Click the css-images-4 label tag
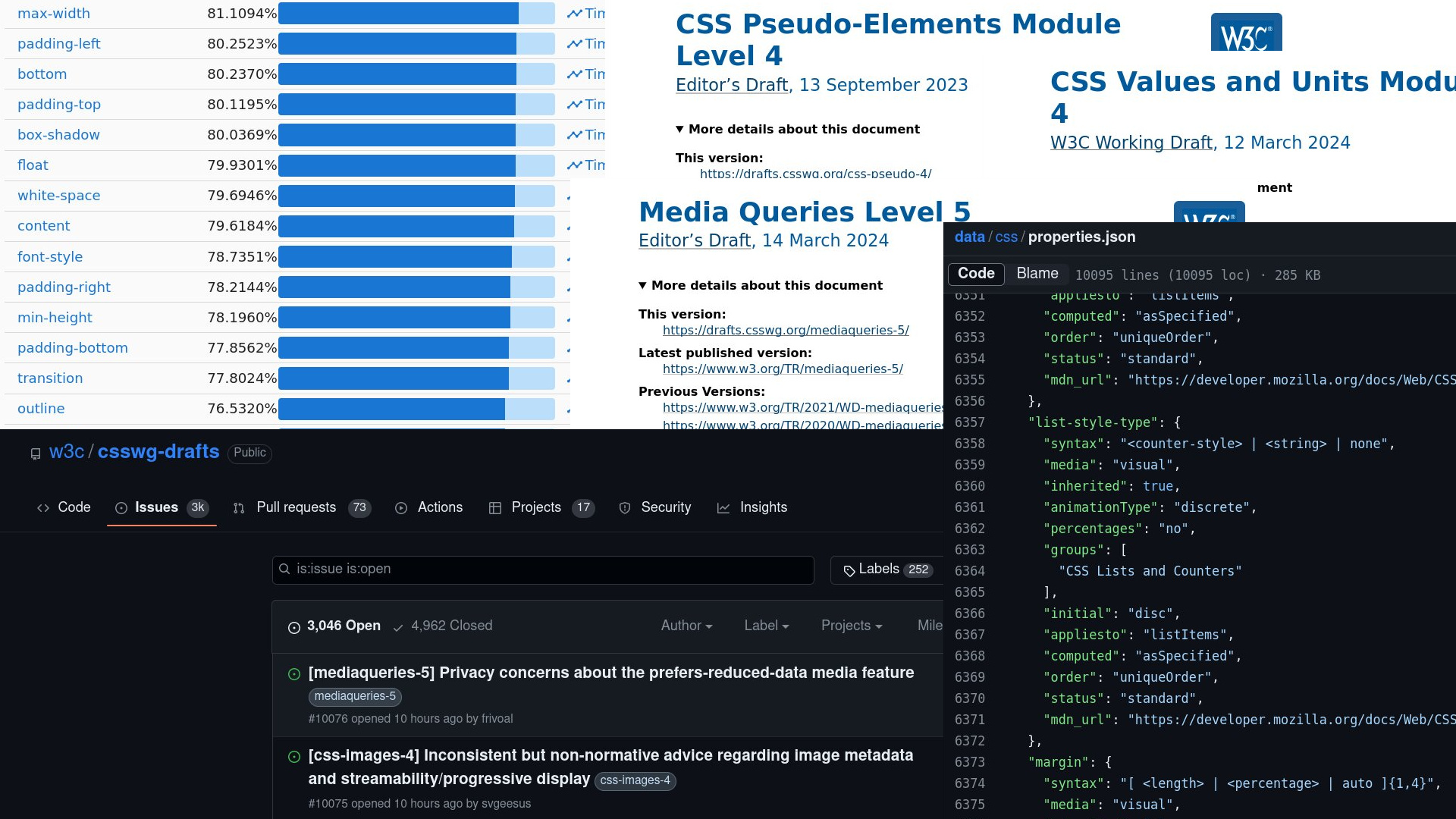Image resolution: width=1456 pixels, height=819 pixels. coord(635,780)
